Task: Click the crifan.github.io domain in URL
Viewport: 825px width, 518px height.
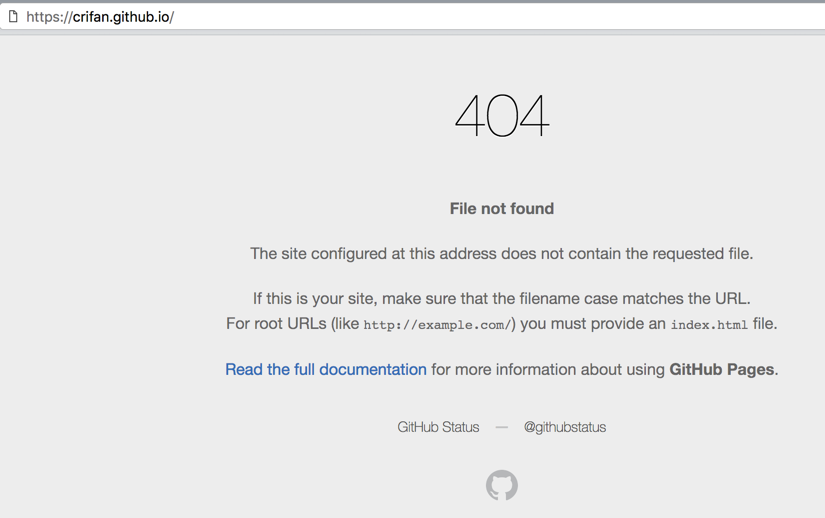Action: 121,17
